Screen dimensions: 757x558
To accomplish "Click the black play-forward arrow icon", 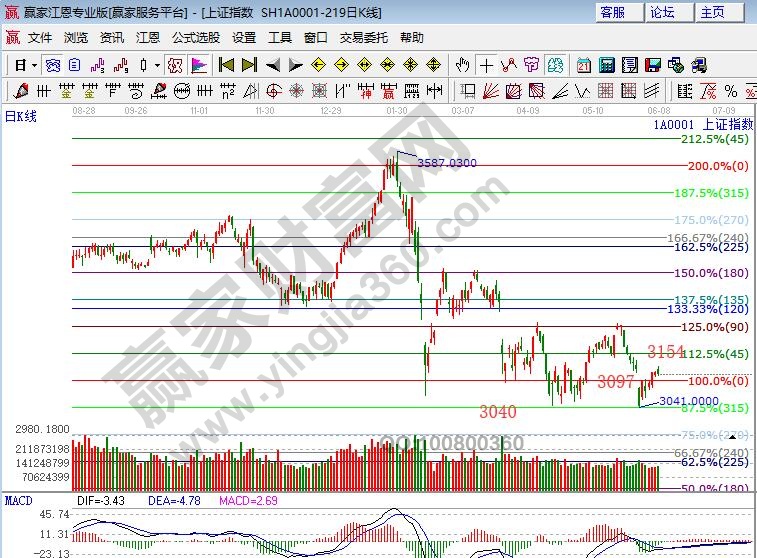I will (295, 65).
